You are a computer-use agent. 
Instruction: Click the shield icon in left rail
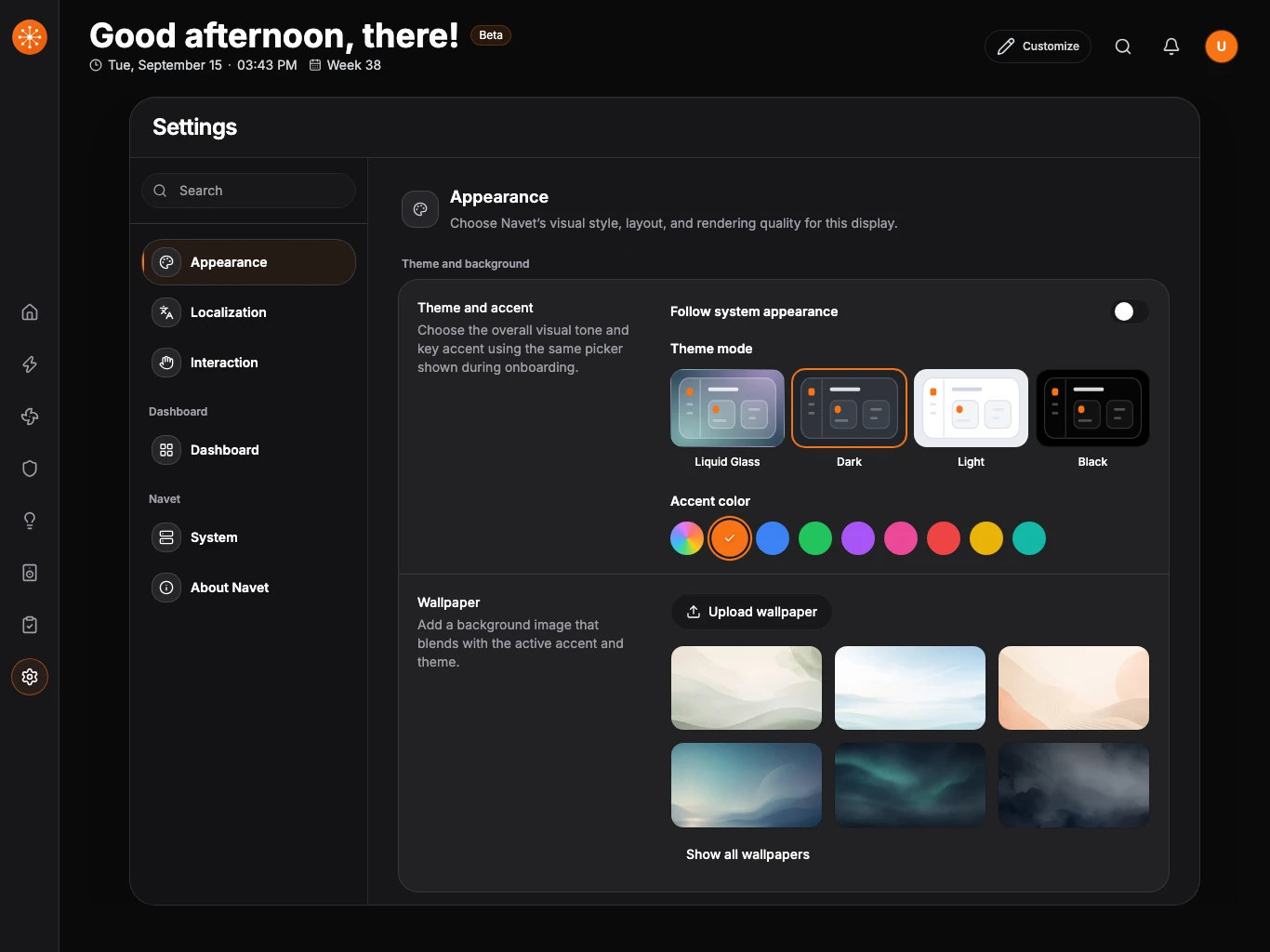pyautogui.click(x=30, y=469)
